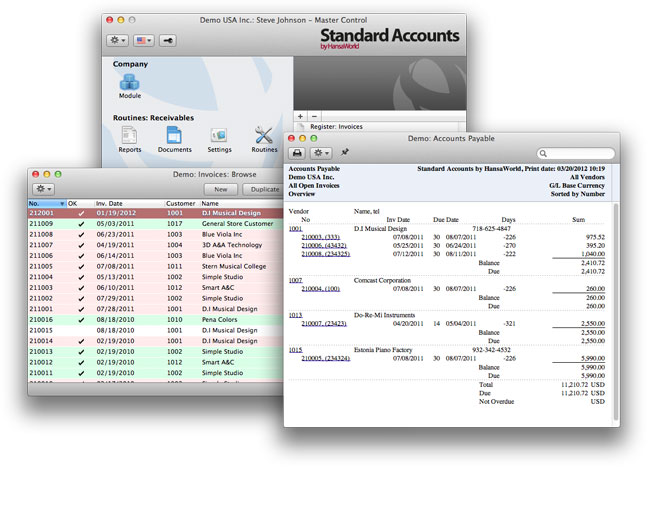The image size is (650, 505).
Task: Select invoice row 211008
Action: pos(155,234)
